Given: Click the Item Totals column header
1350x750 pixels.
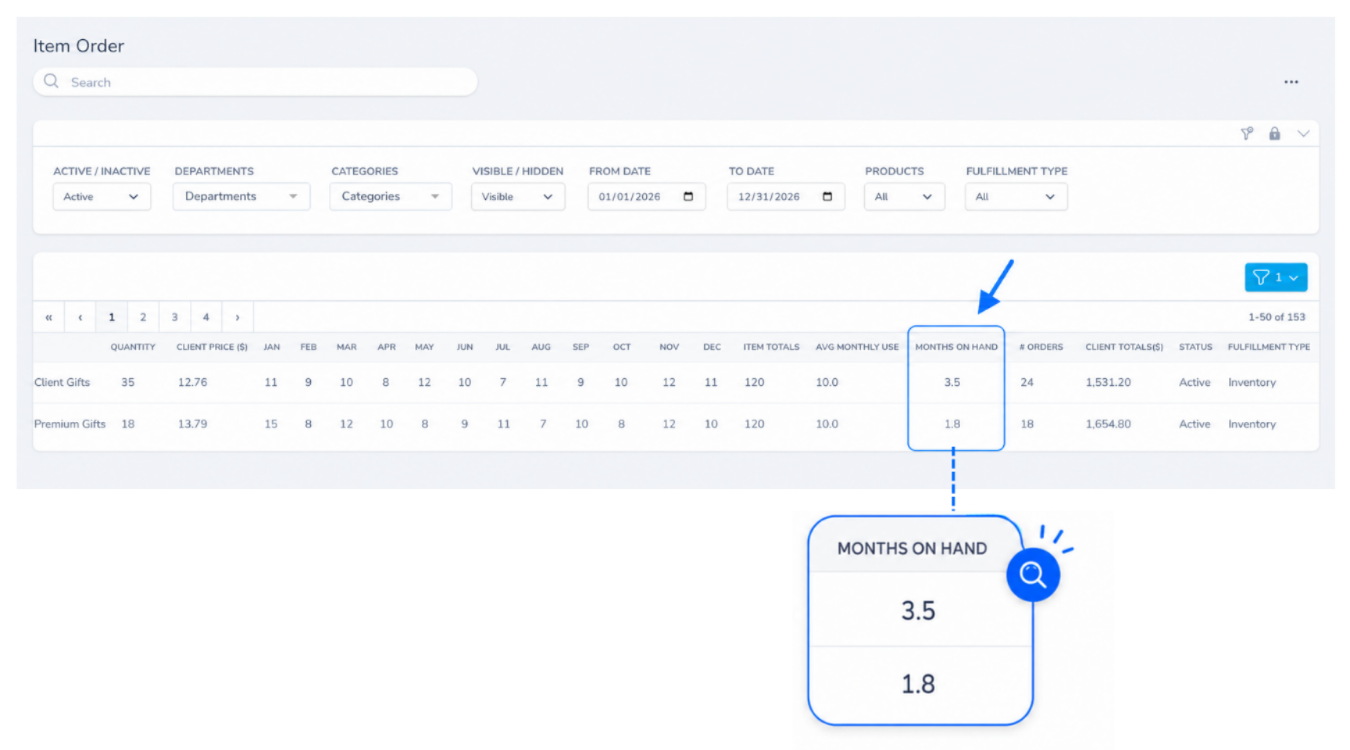Looking at the screenshot, I should pyautogui.click(x=771, y=347).
